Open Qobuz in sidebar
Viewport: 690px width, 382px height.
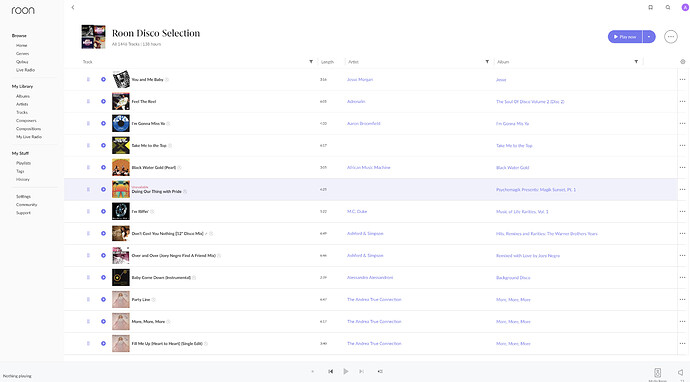coord(22,62)
